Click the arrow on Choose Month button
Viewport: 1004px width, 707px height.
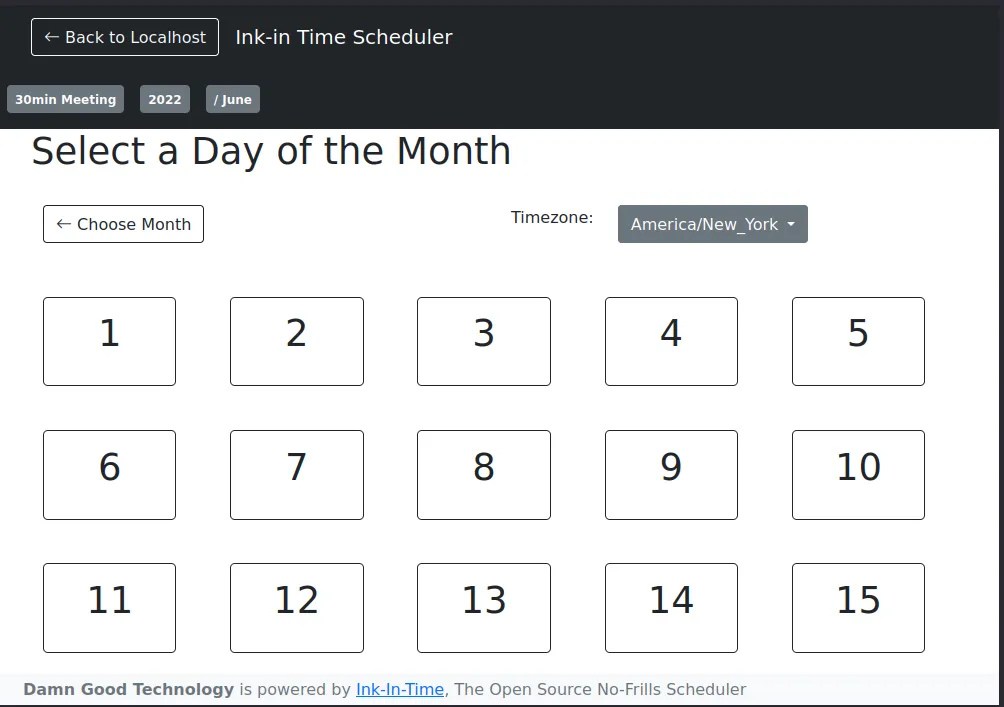pyautogui.click(x=61, y=224)
